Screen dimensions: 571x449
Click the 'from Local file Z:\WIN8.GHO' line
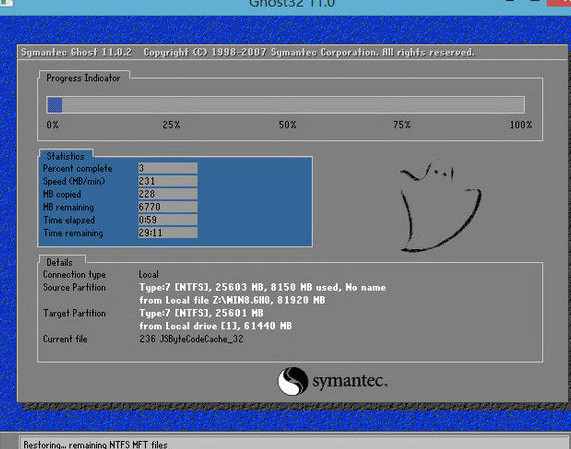coord(232,300)
